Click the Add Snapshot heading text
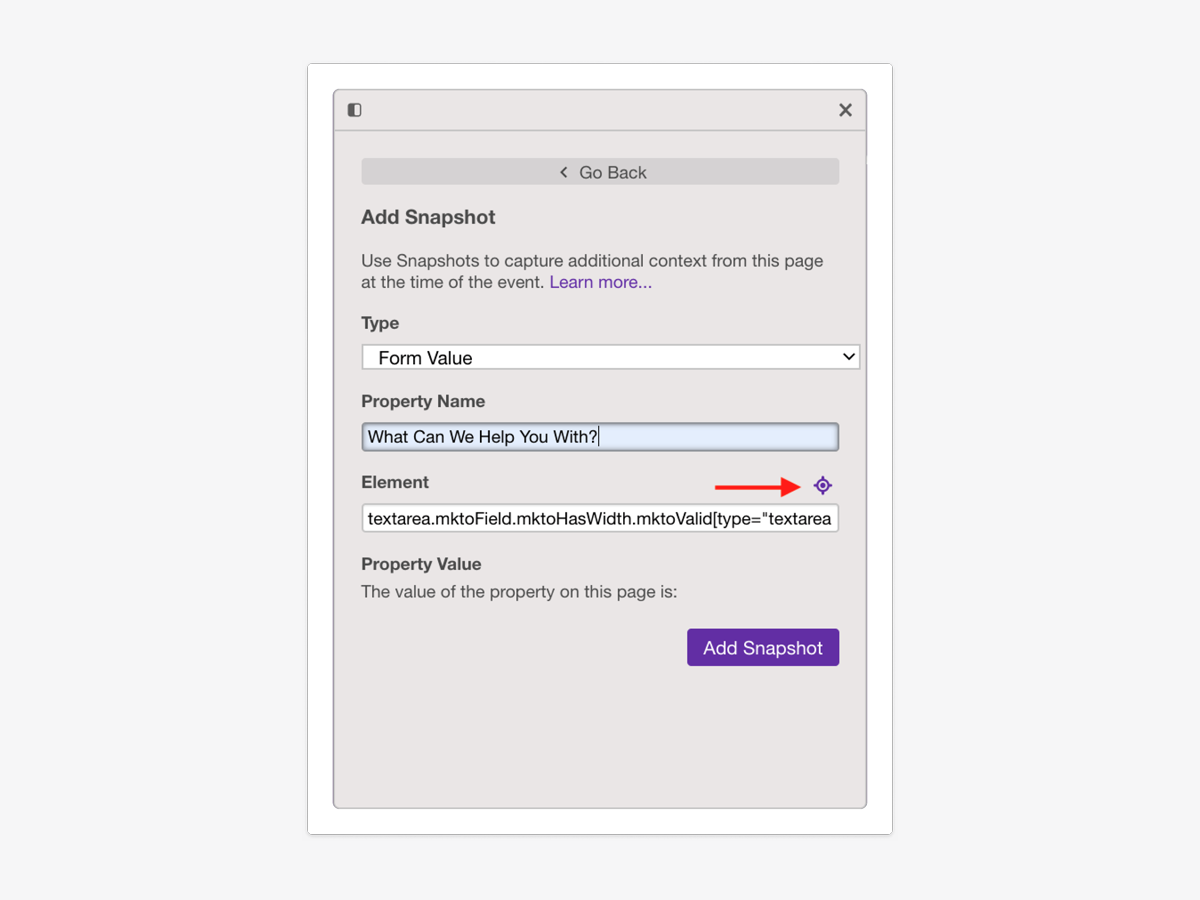This screenshot has height=900, width=1200. tap(428, 217)
